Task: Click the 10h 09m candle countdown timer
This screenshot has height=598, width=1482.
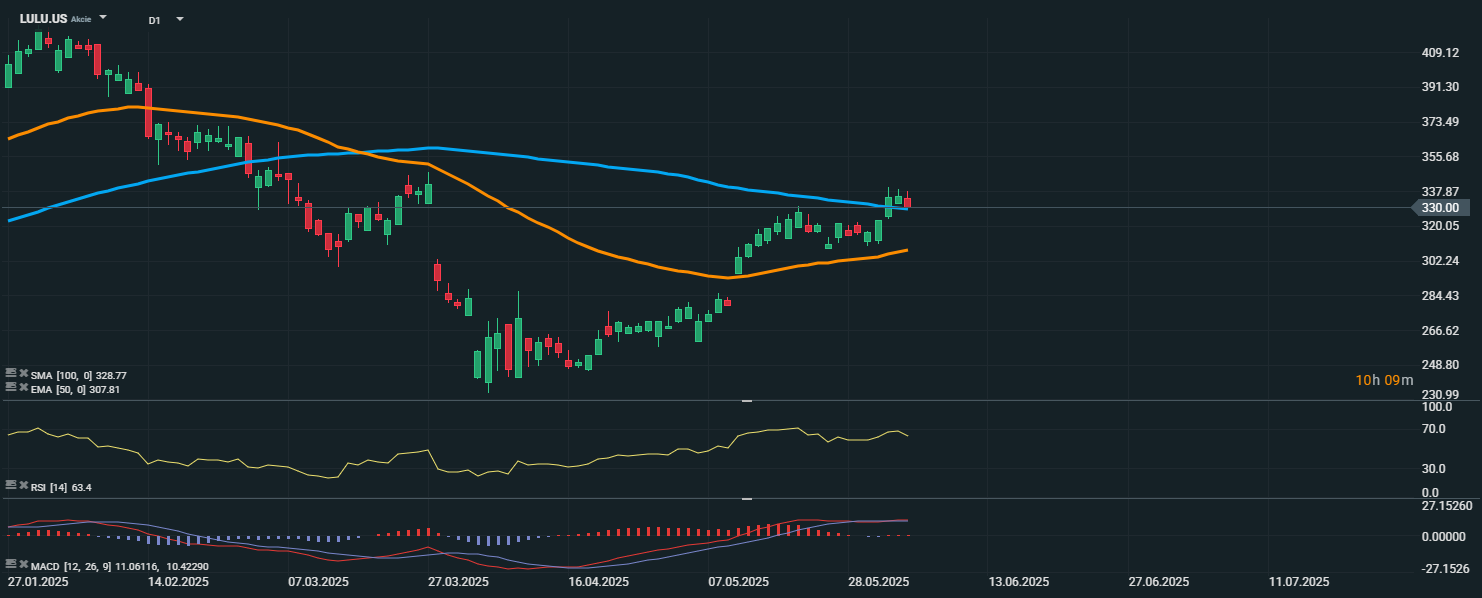Action: [1384, 380]
